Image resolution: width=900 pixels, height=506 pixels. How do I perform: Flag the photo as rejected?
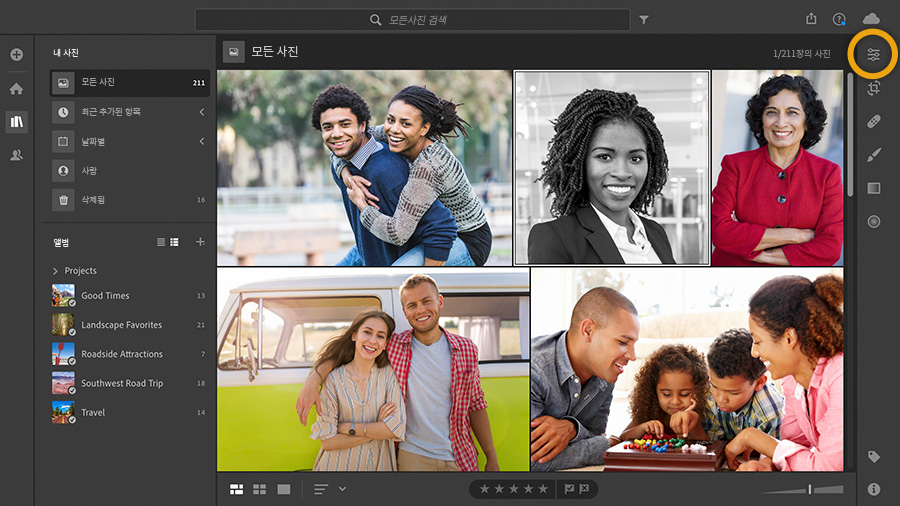[584, 489]
